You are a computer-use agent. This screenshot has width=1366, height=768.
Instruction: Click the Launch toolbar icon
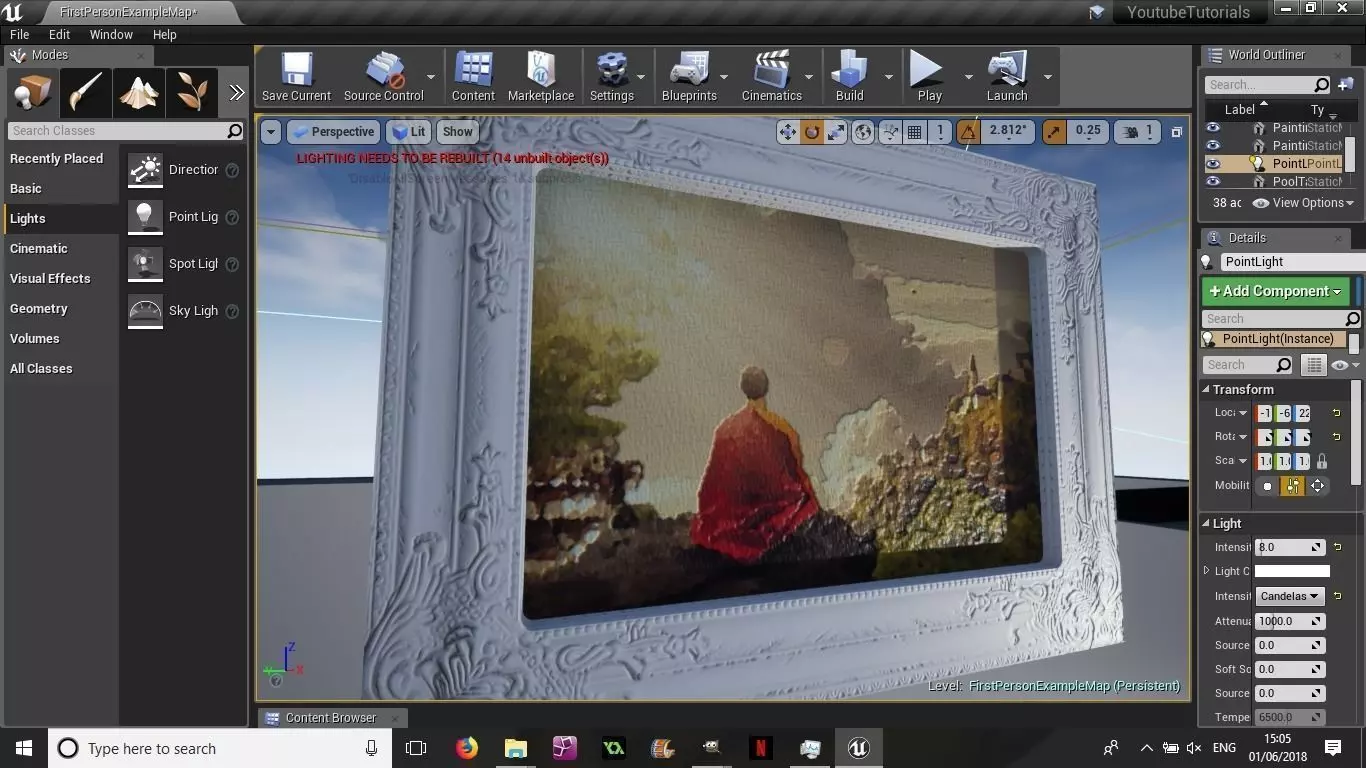point(1007,77)
